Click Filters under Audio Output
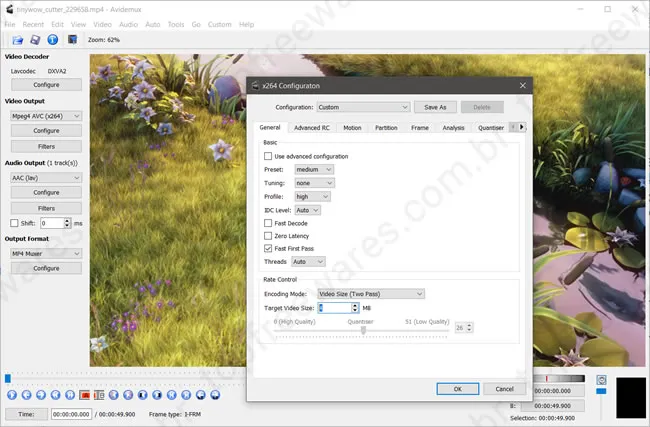 click(46, 208)
